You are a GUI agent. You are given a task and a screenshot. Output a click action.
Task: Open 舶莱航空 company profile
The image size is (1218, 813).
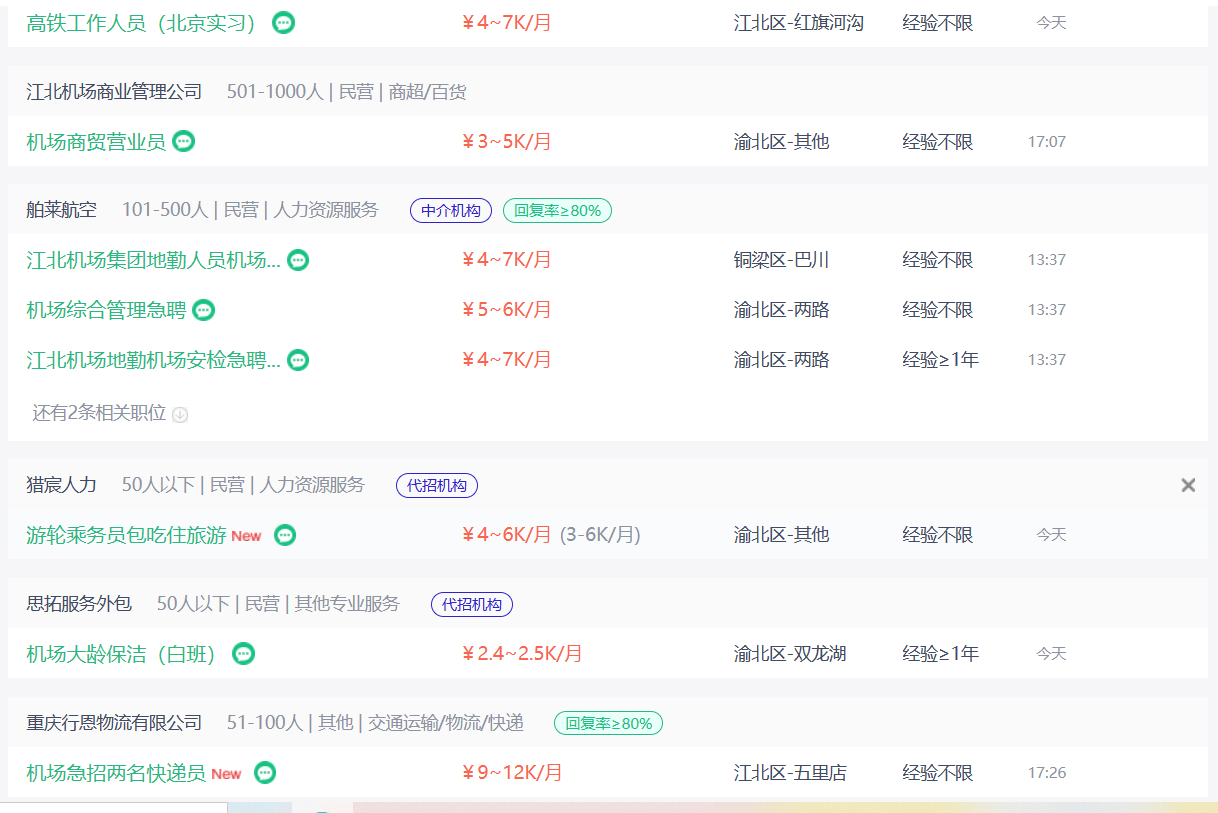pos(61,210)
